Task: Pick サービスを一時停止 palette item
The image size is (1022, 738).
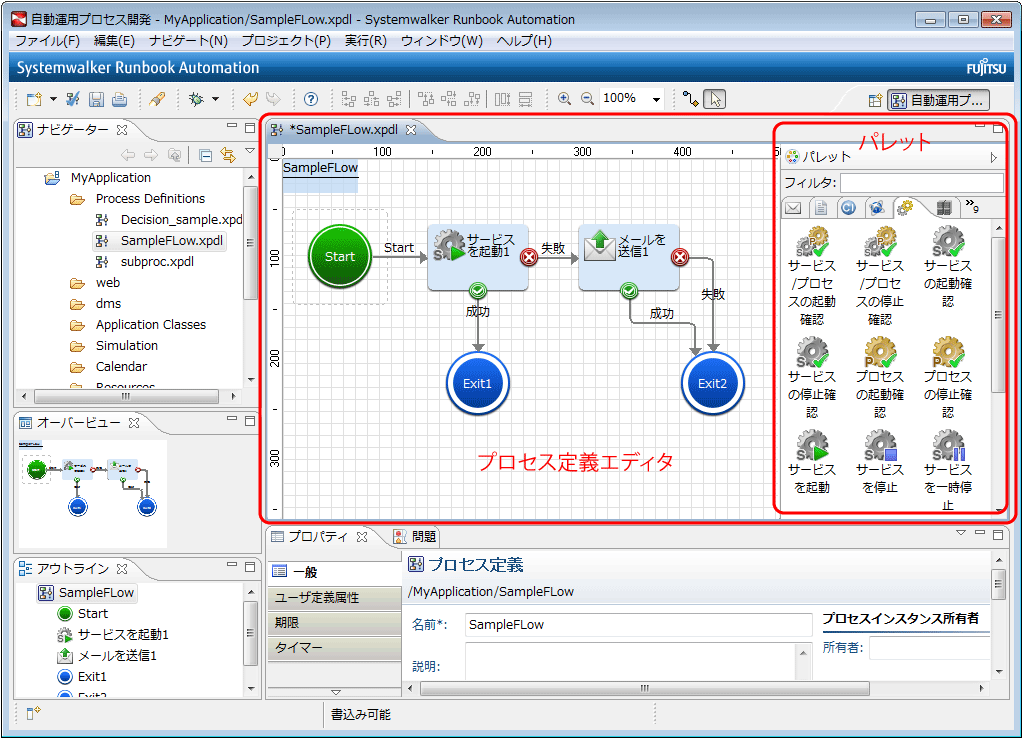Action: [948, 469]
